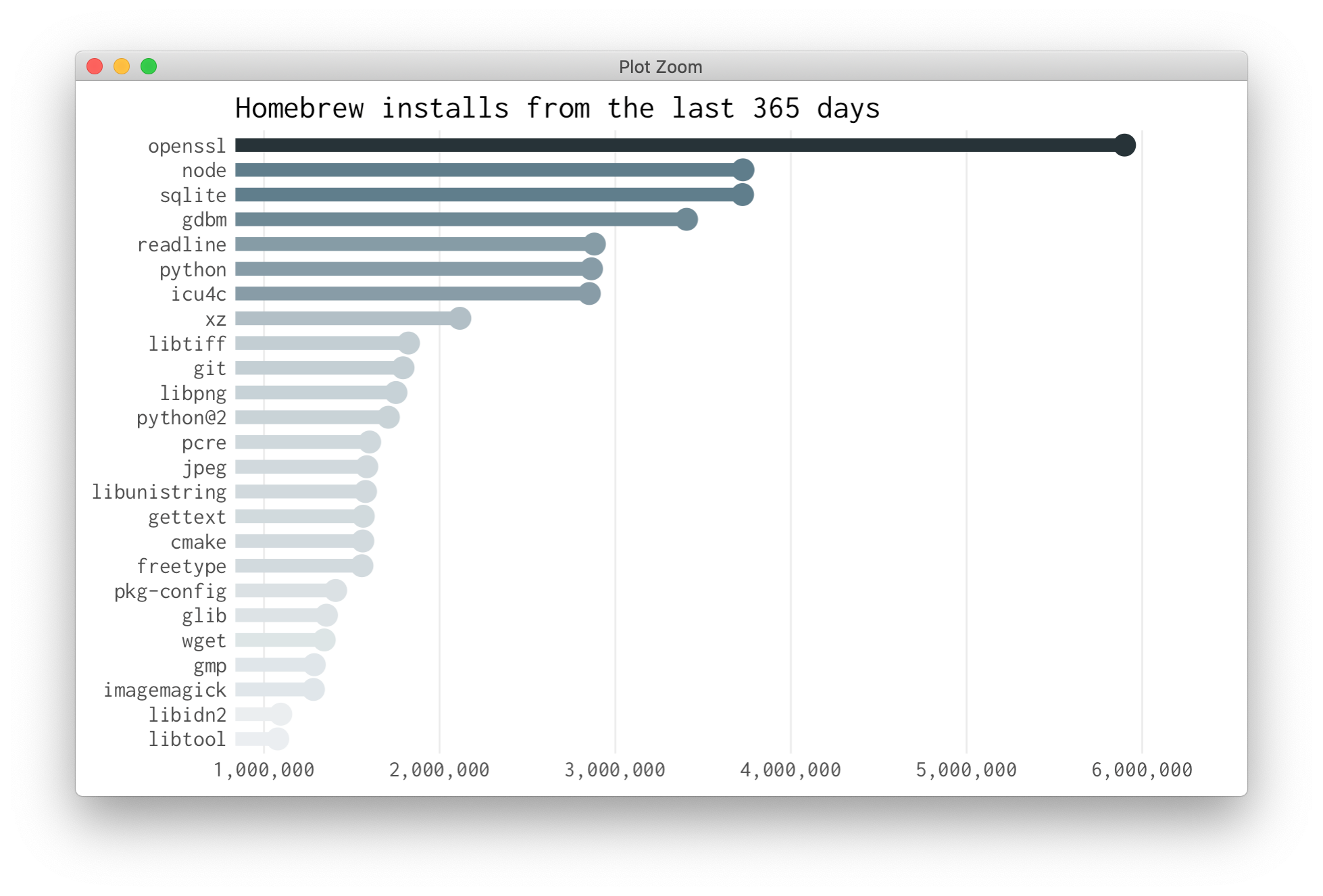The width and height of the screenshot is (1323, 896).
Task: Click the 5,000,000 axis tick label
Action: (x=966, y=770)
